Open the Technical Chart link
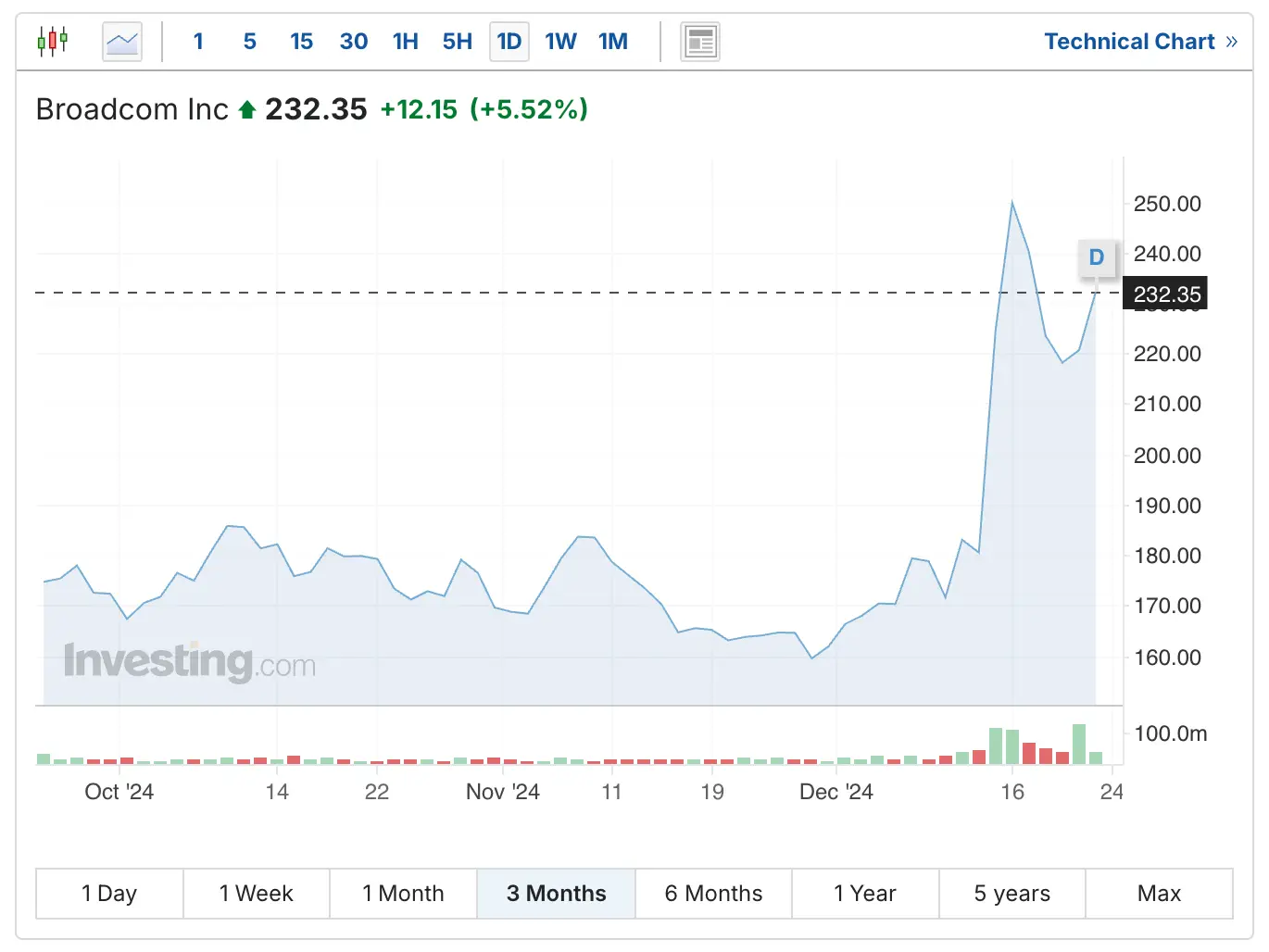Screen dimensions: 1269x952 (1140, 42)
